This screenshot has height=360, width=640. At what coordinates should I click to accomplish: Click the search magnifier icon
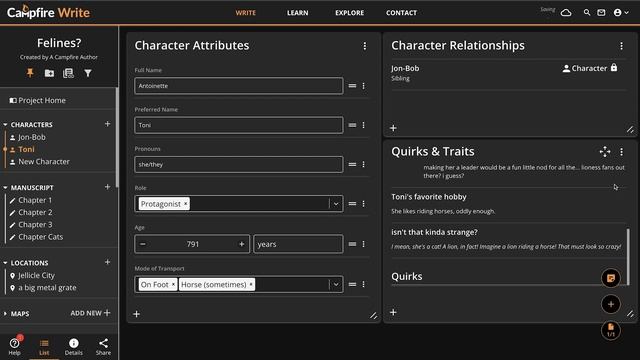587,13
